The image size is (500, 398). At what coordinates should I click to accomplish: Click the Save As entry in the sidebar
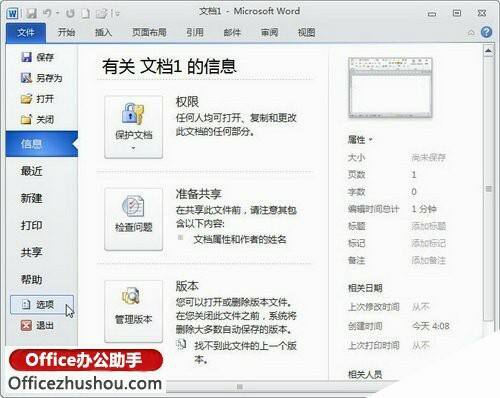point(41,78)
